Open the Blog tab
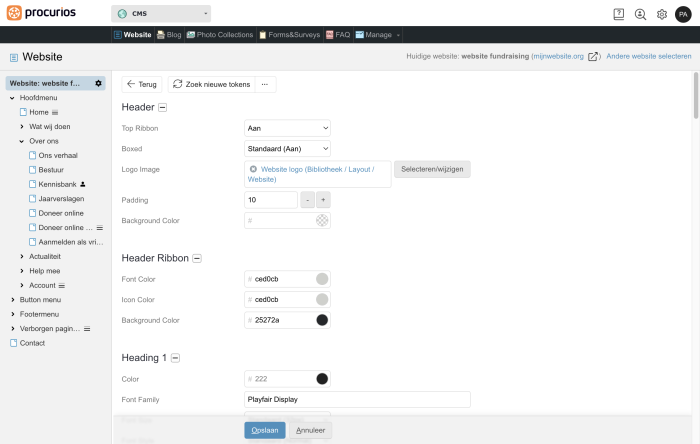This screenshot has width=700, height=444. (169, 35)
